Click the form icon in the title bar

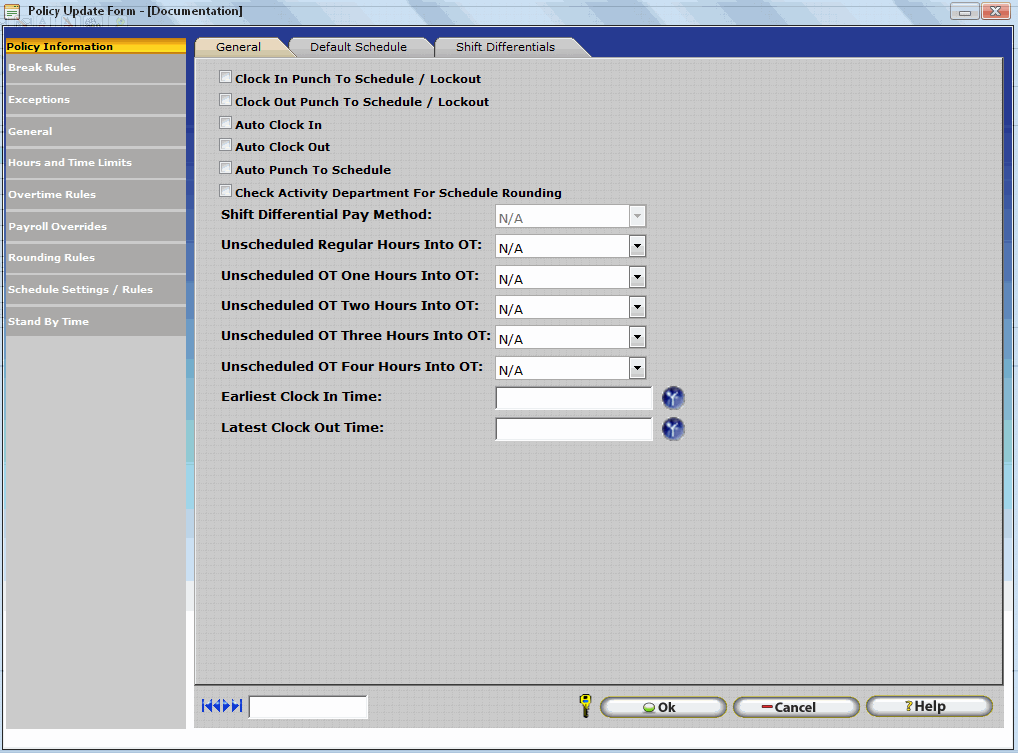pyautogui.click(x=13, y=11)
